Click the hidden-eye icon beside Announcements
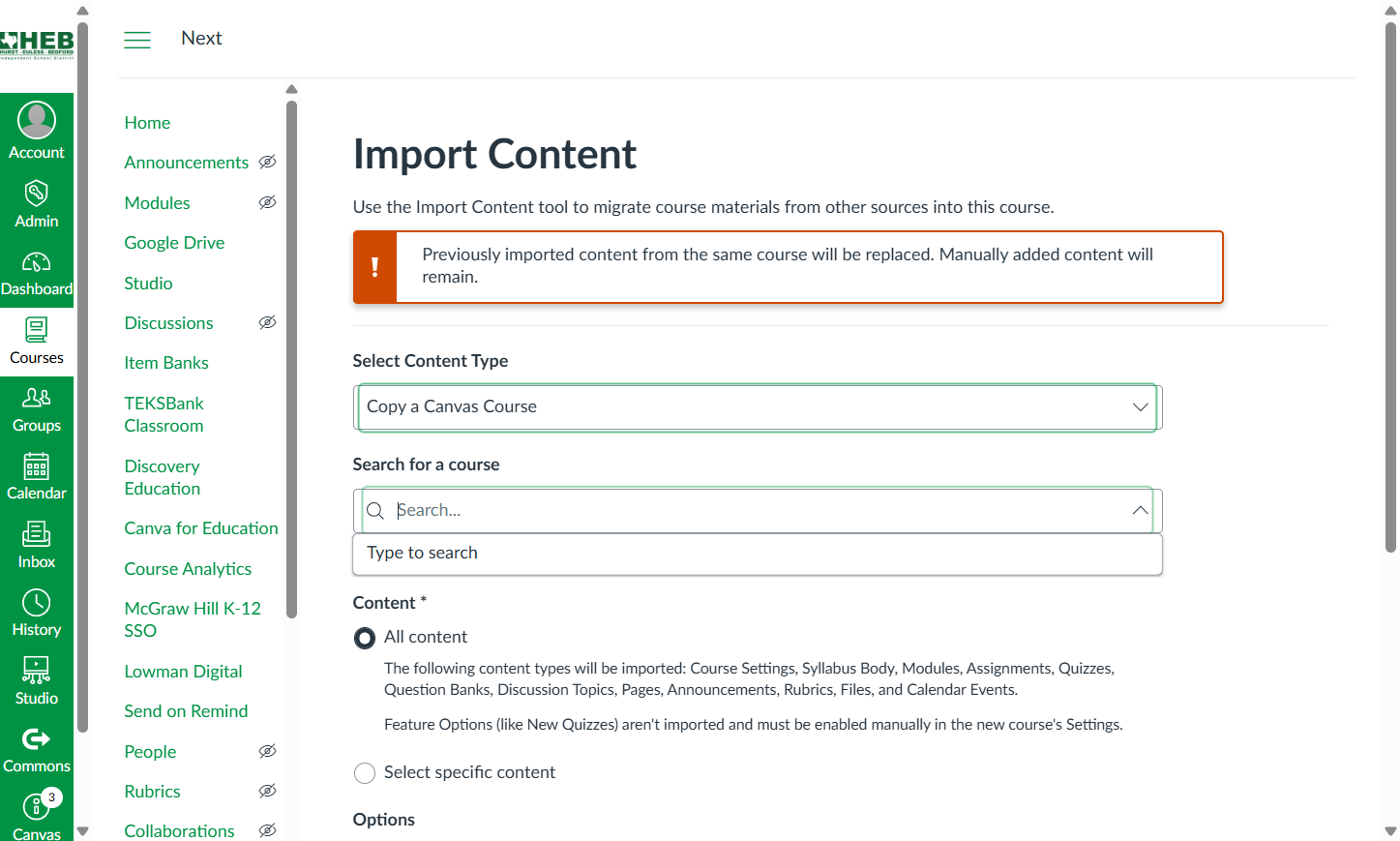The height and width of the screenshot is (841, 1400). point(268,162)
